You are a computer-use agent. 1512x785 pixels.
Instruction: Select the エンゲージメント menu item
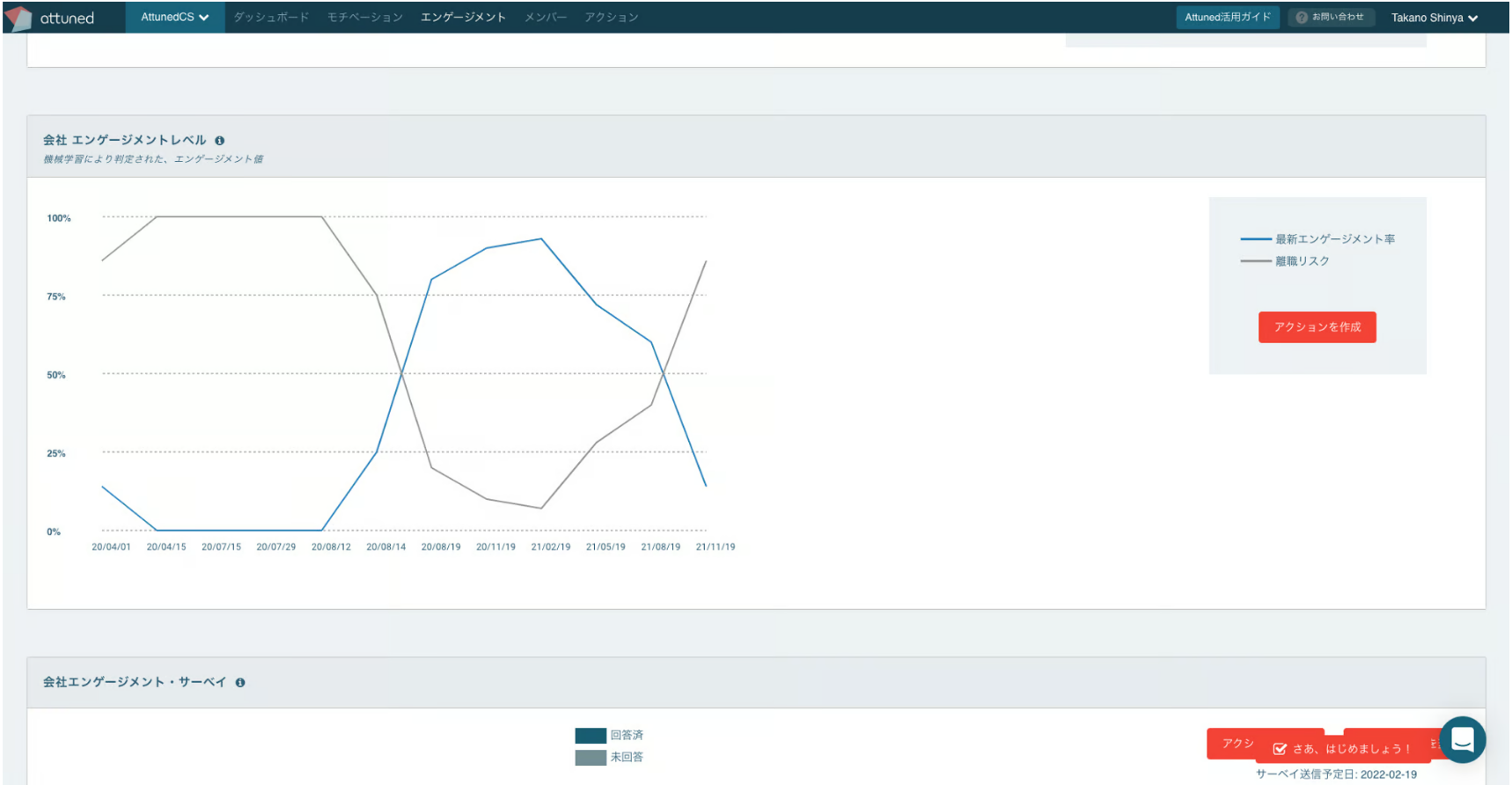tap(463, 18)
